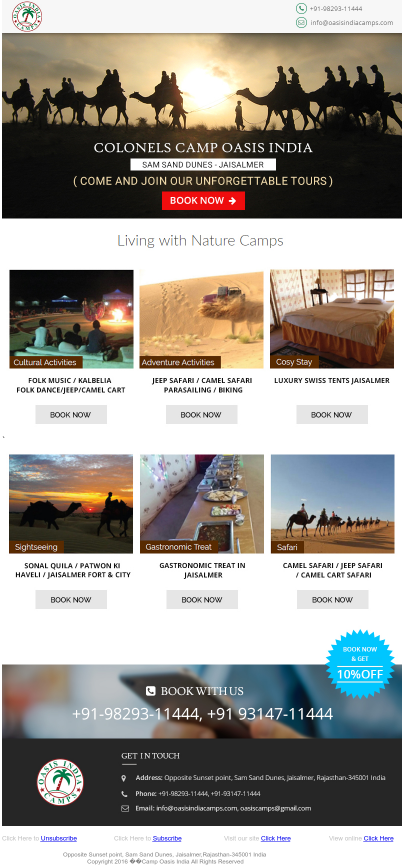Book the Luxury Swiss Tents Jaisalmer stay
This screenshot has width=405, height=865.
332,415
